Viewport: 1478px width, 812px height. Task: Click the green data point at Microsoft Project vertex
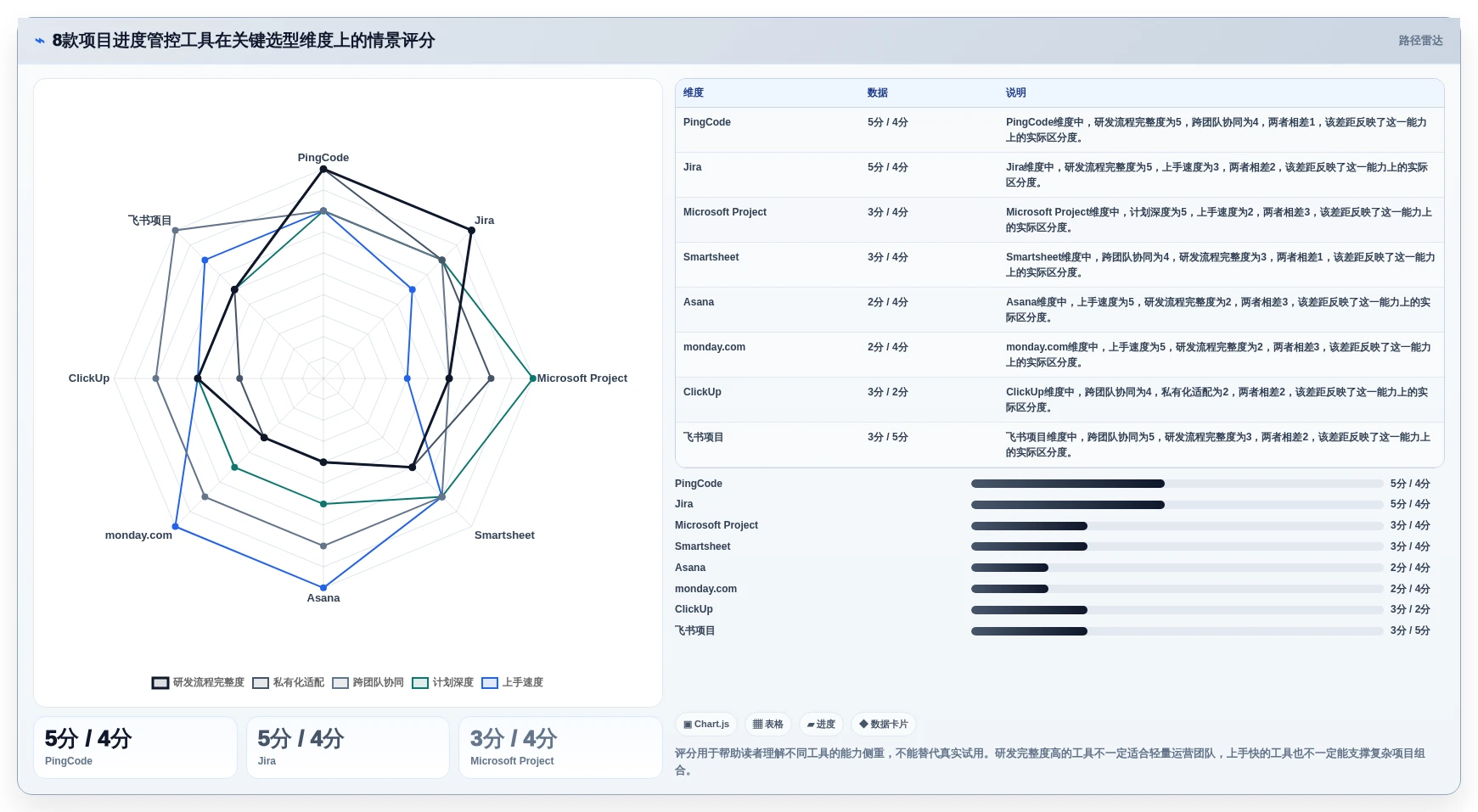pyautogui.click(x=533, y=378)
